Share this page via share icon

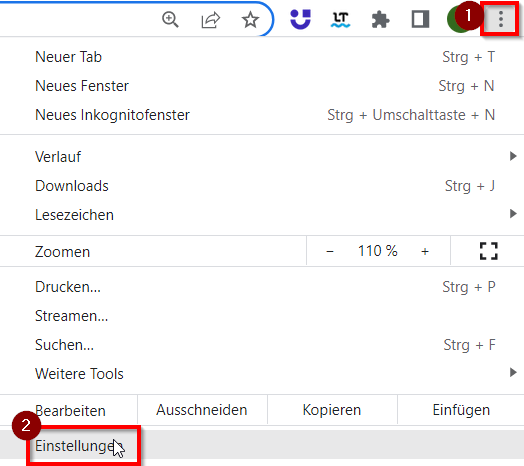click(211, 20)
